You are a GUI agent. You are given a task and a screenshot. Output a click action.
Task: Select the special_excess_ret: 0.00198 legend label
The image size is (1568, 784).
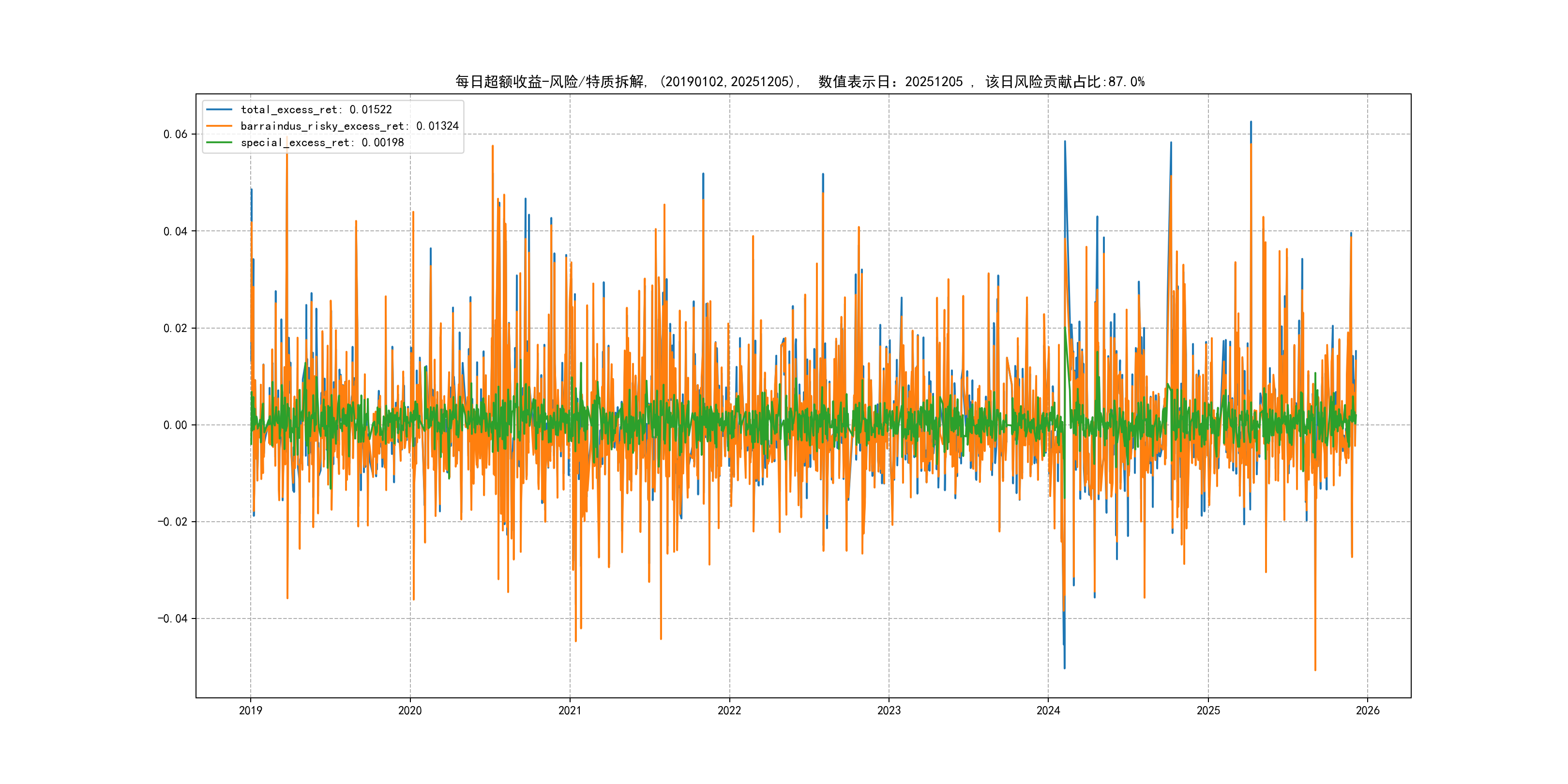tap(322, 142)
